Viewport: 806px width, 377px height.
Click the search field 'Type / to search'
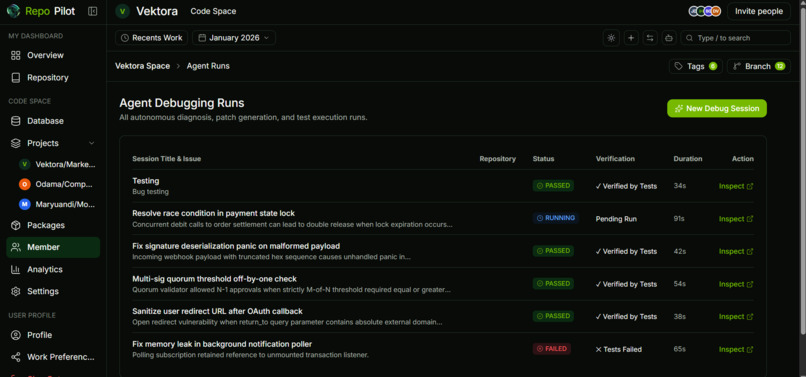[736, 38]
